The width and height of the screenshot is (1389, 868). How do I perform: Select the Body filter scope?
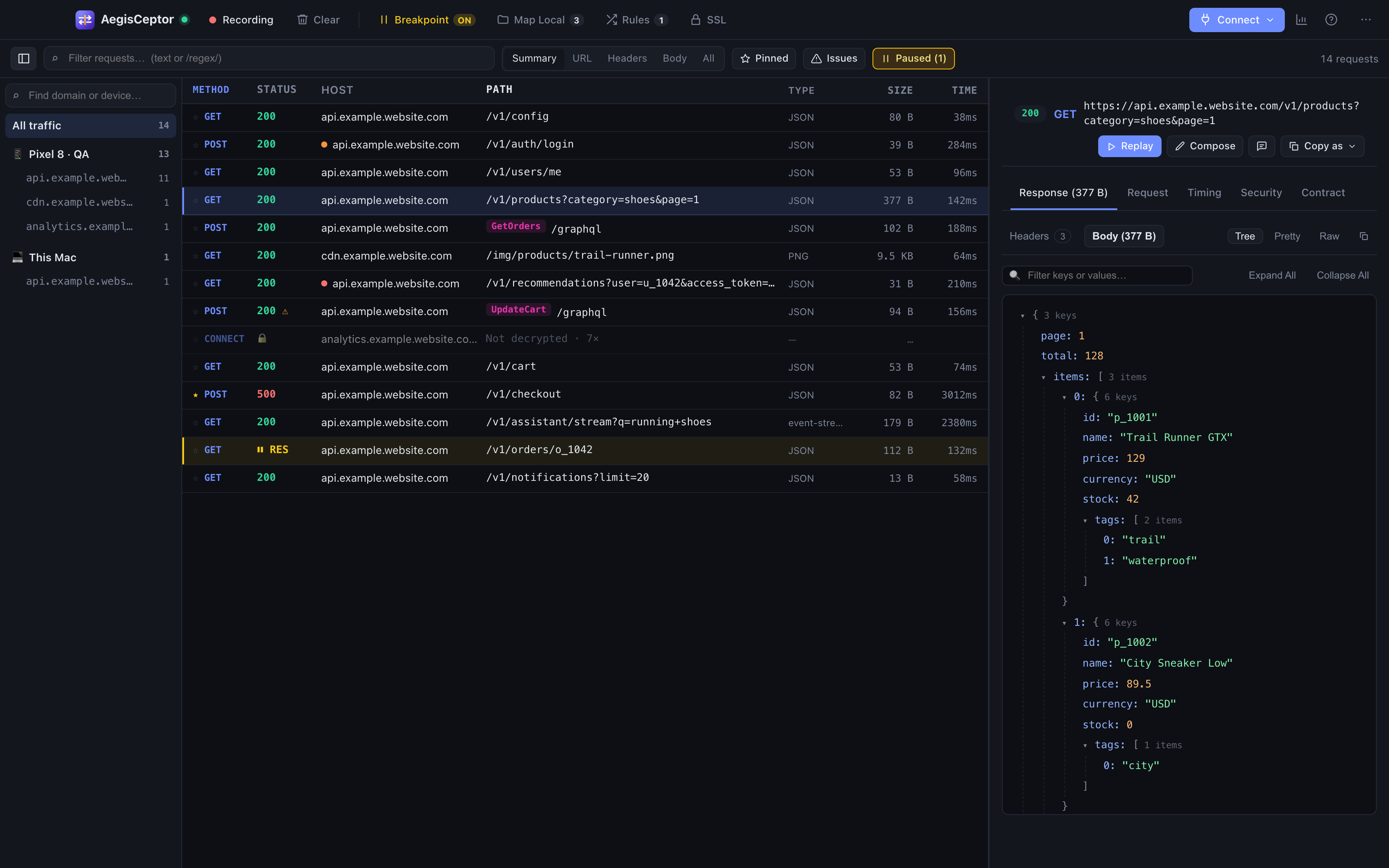(675, 58)
